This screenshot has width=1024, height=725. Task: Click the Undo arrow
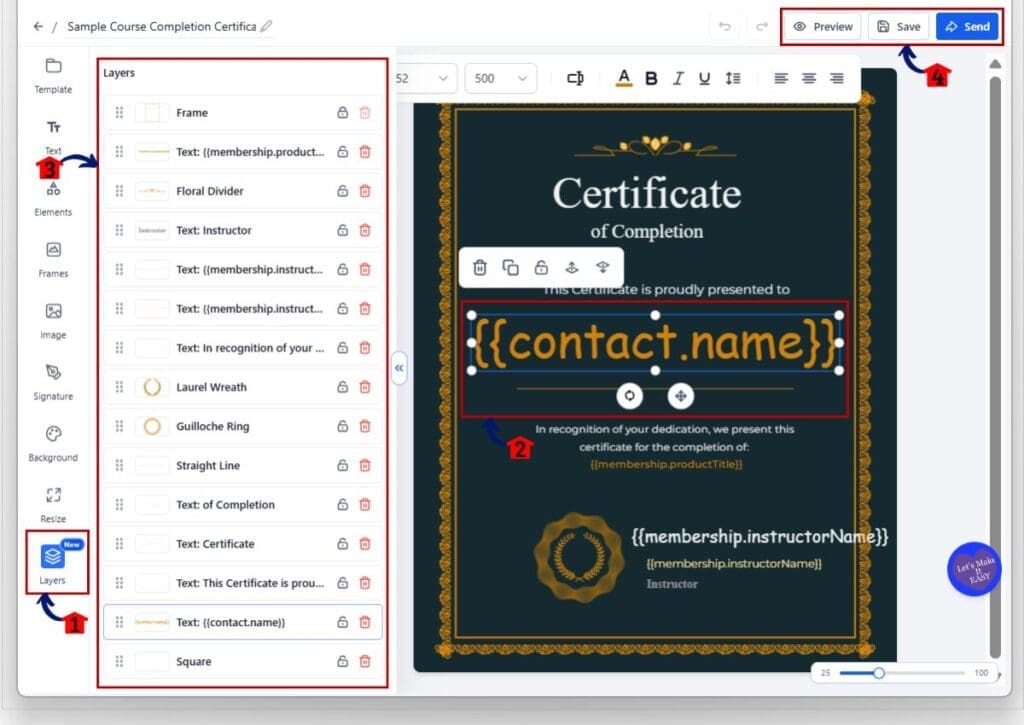pyautogui.click(x=724, y=26)
